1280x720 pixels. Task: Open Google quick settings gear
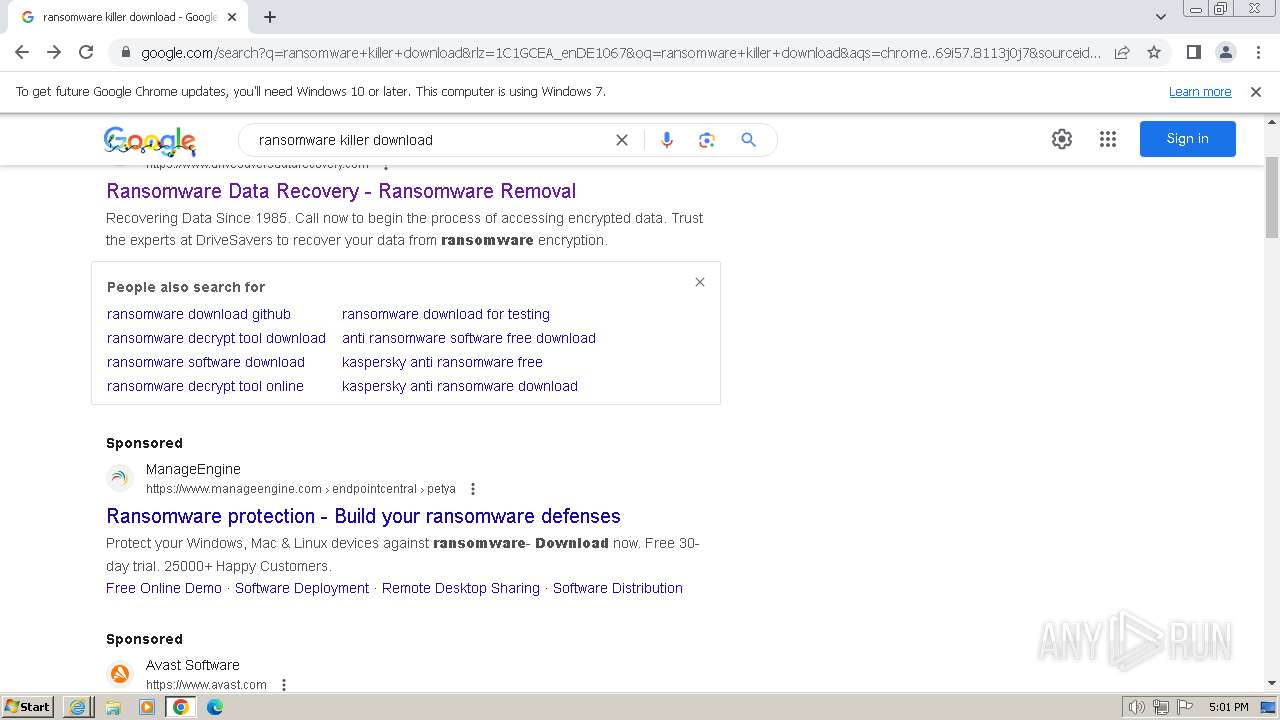click(x=1062, y=139)
